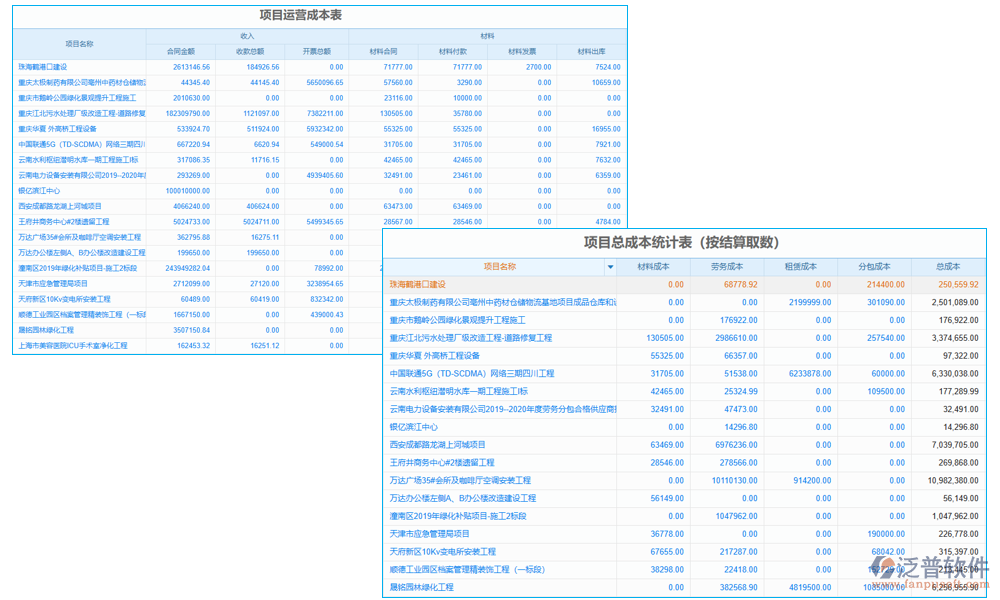Open 上海市美容医院ICU手术室净化工程 project link
Image resolution: width=1000 pixels, height=600 pixels.
point(73,346)
